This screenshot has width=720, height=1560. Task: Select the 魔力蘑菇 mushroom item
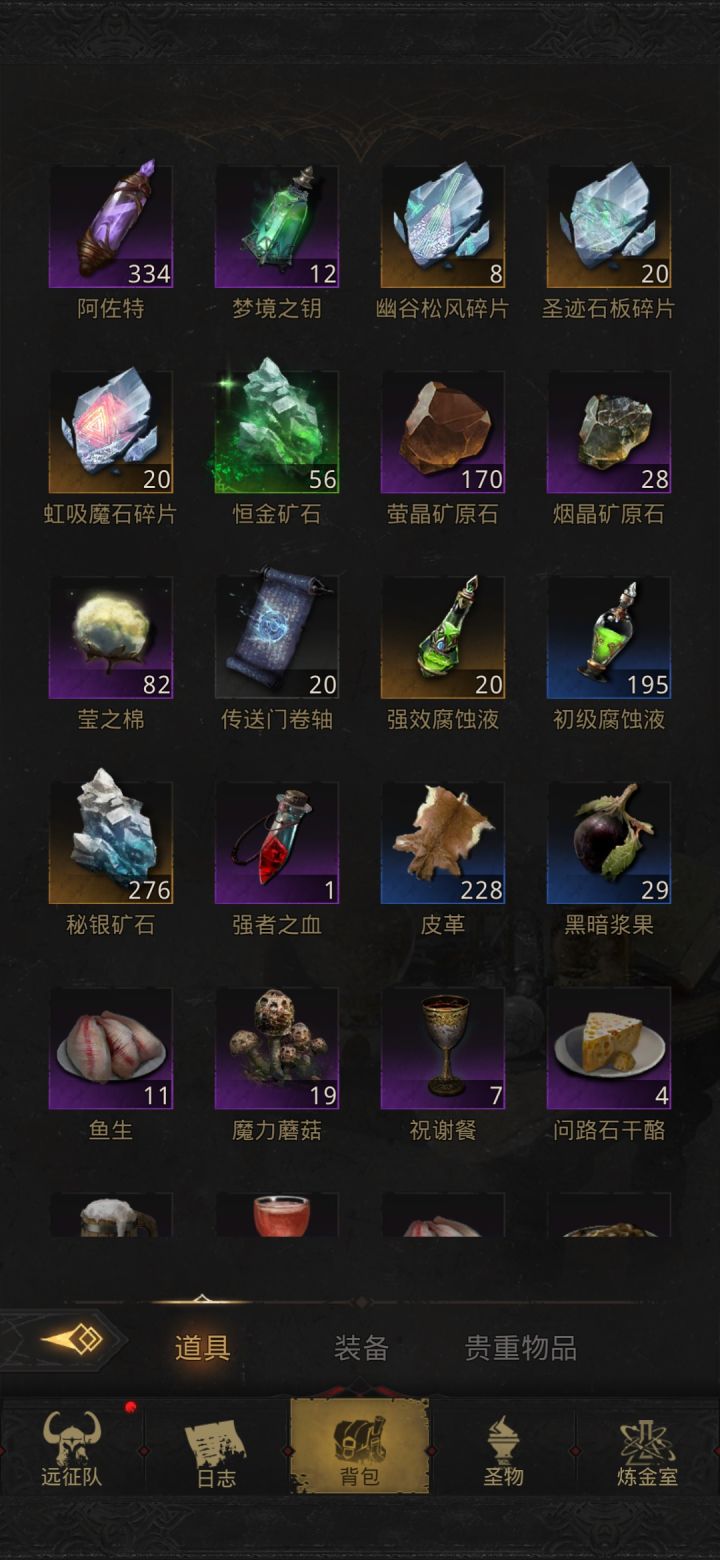click(277, 1049)
